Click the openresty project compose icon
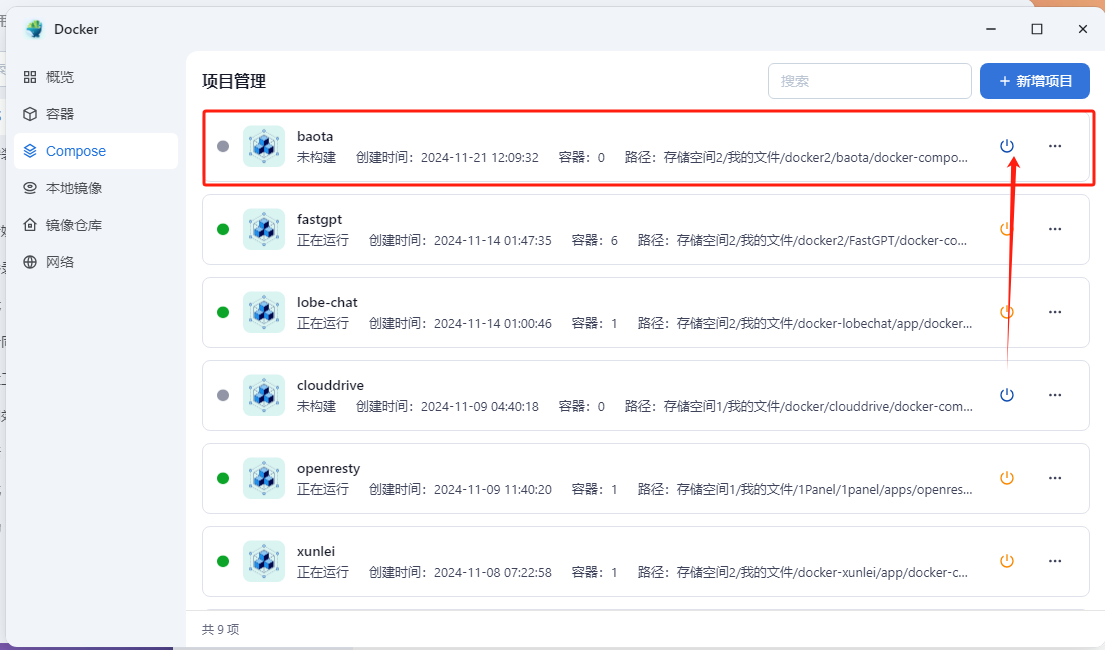1105x650 pixels. click(x=264, y=478)
